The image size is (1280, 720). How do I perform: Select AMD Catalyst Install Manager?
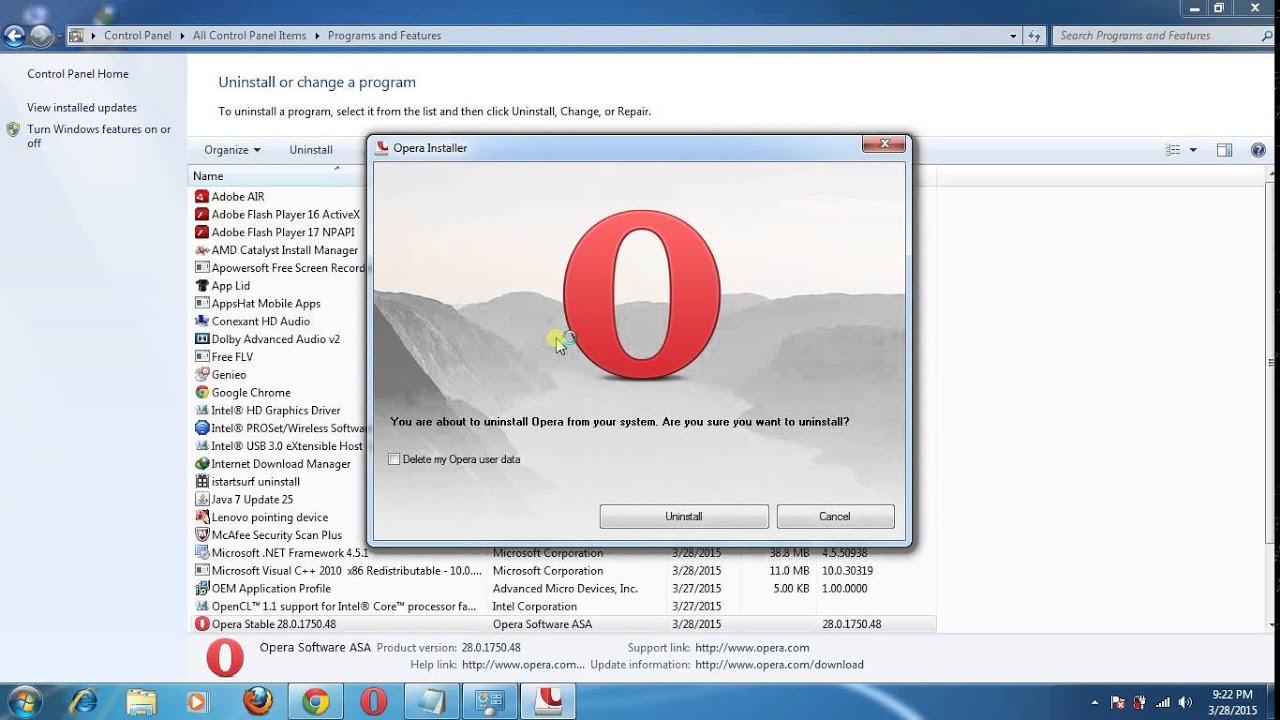285,251
